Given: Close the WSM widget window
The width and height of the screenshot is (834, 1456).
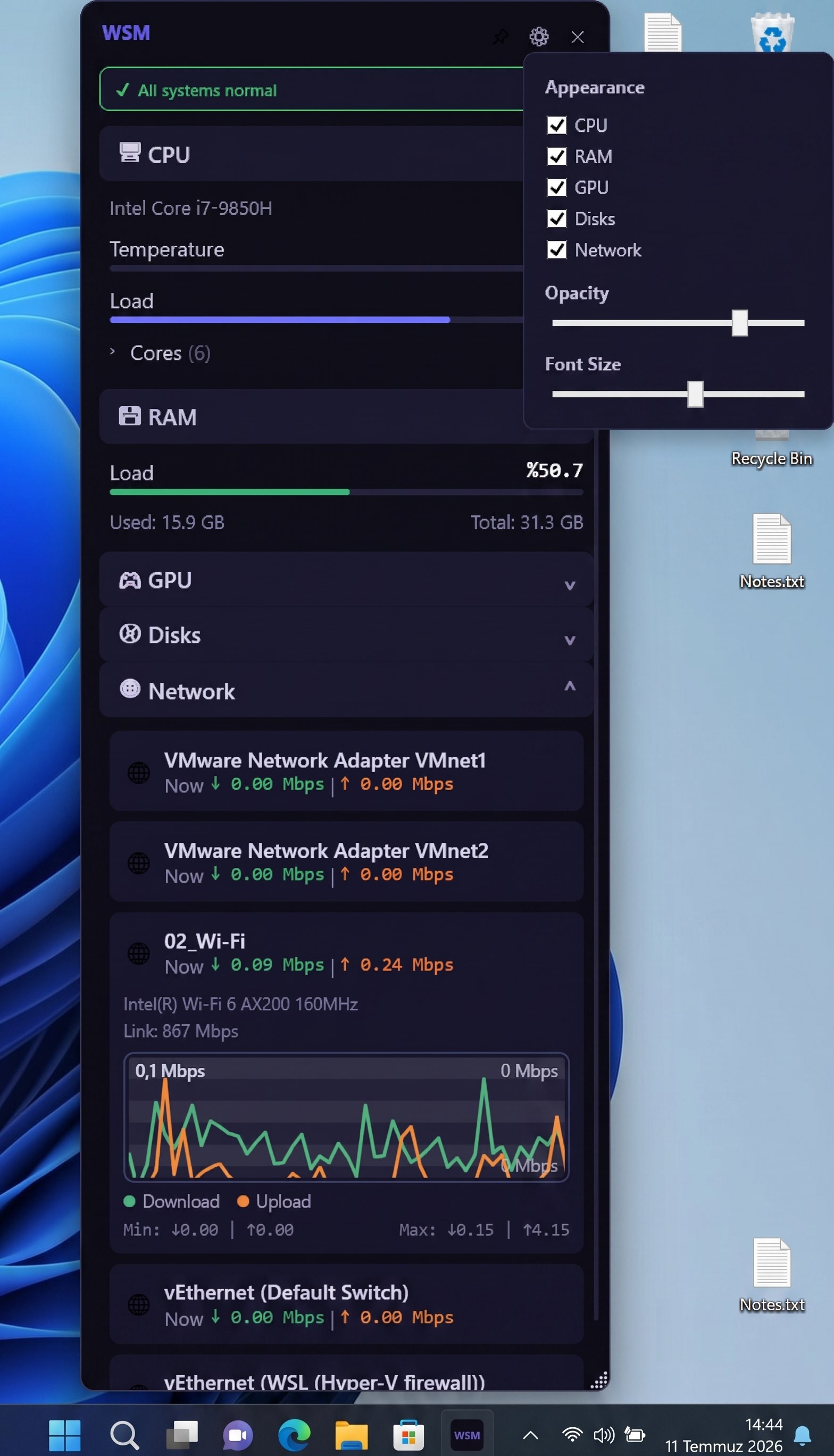Looking at the screenshot, I should [x=578, y=37].
